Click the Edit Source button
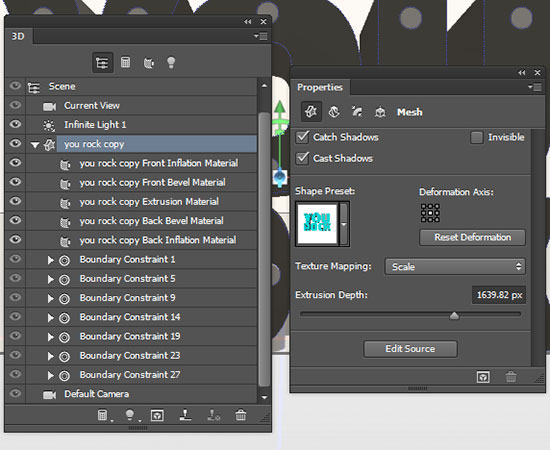The height and width of the screenshot is (450, 550). pos(410,349)
